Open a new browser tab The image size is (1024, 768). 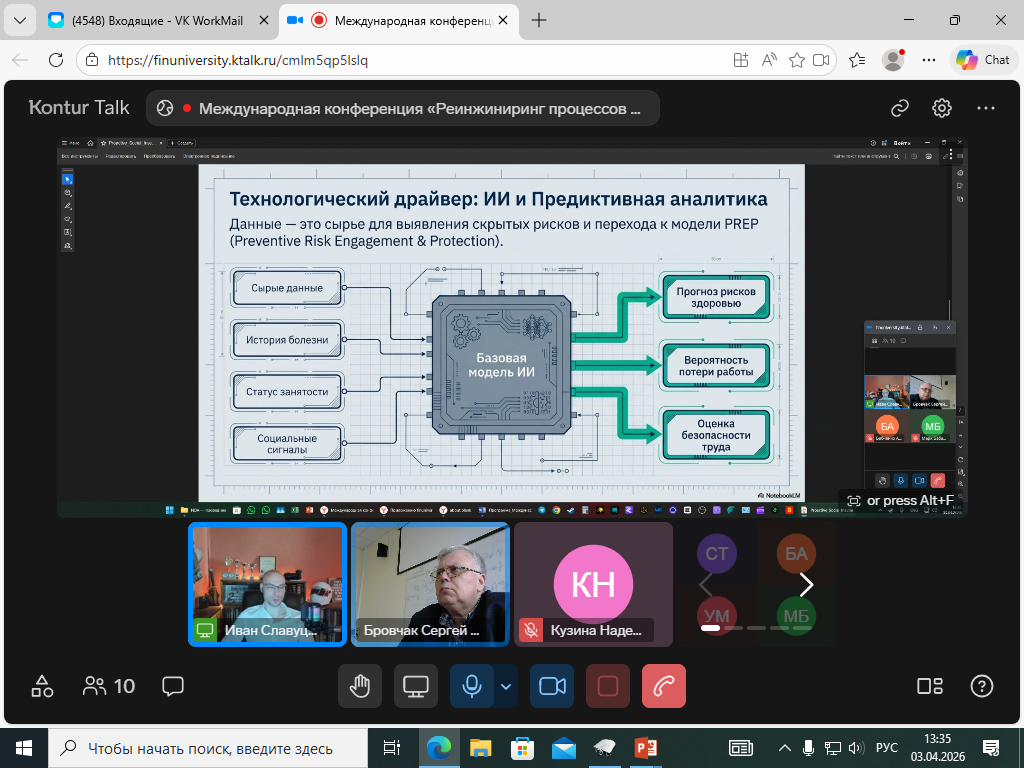(x=539, y=20)
